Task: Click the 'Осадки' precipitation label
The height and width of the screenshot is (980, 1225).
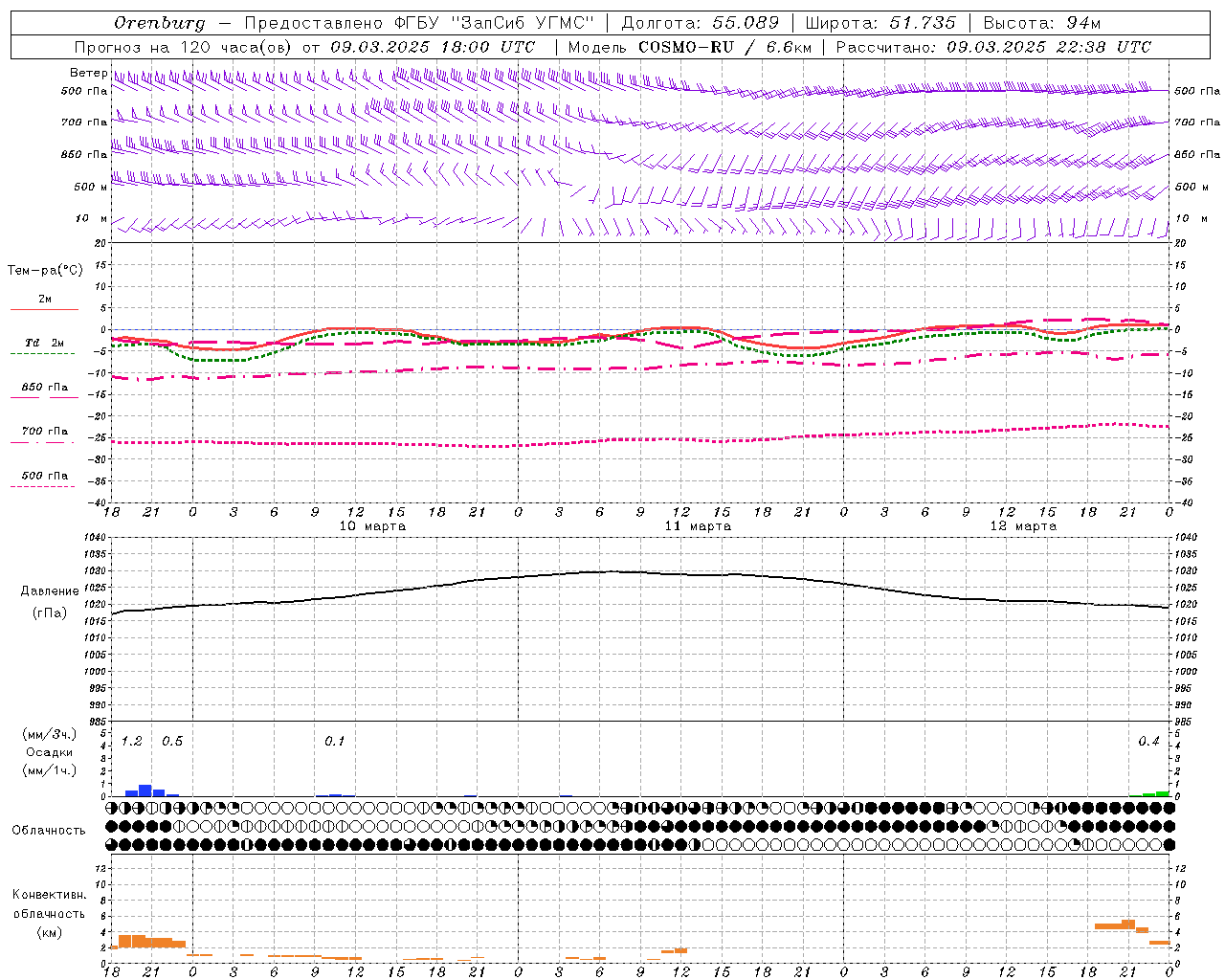Action: [50, 752]
